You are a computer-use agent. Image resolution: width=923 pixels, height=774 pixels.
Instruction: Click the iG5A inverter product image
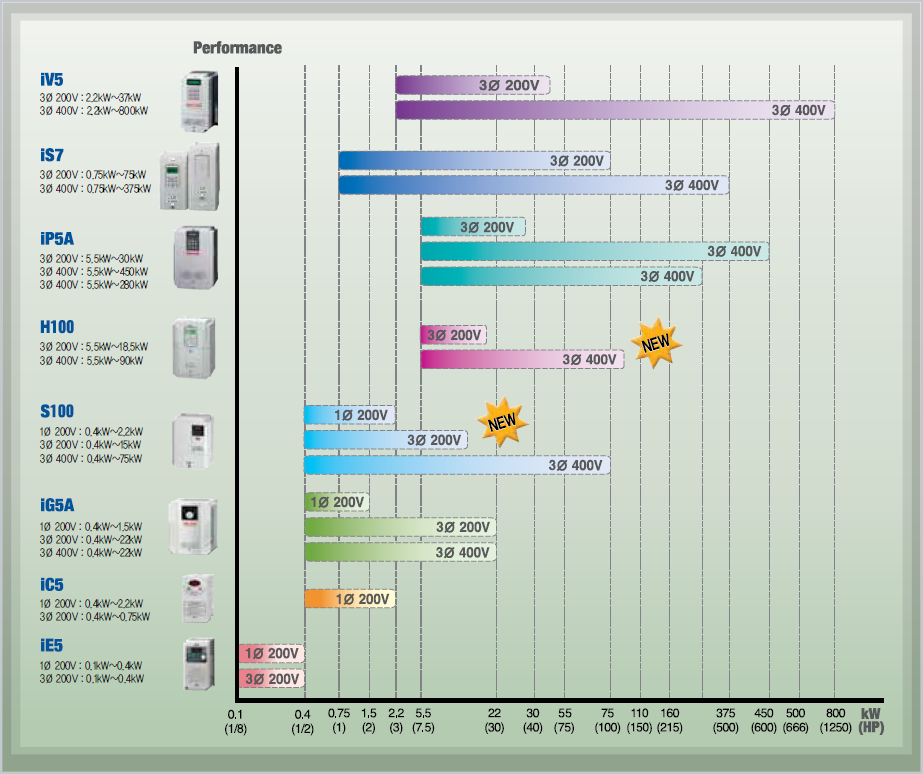pos(192,526)
